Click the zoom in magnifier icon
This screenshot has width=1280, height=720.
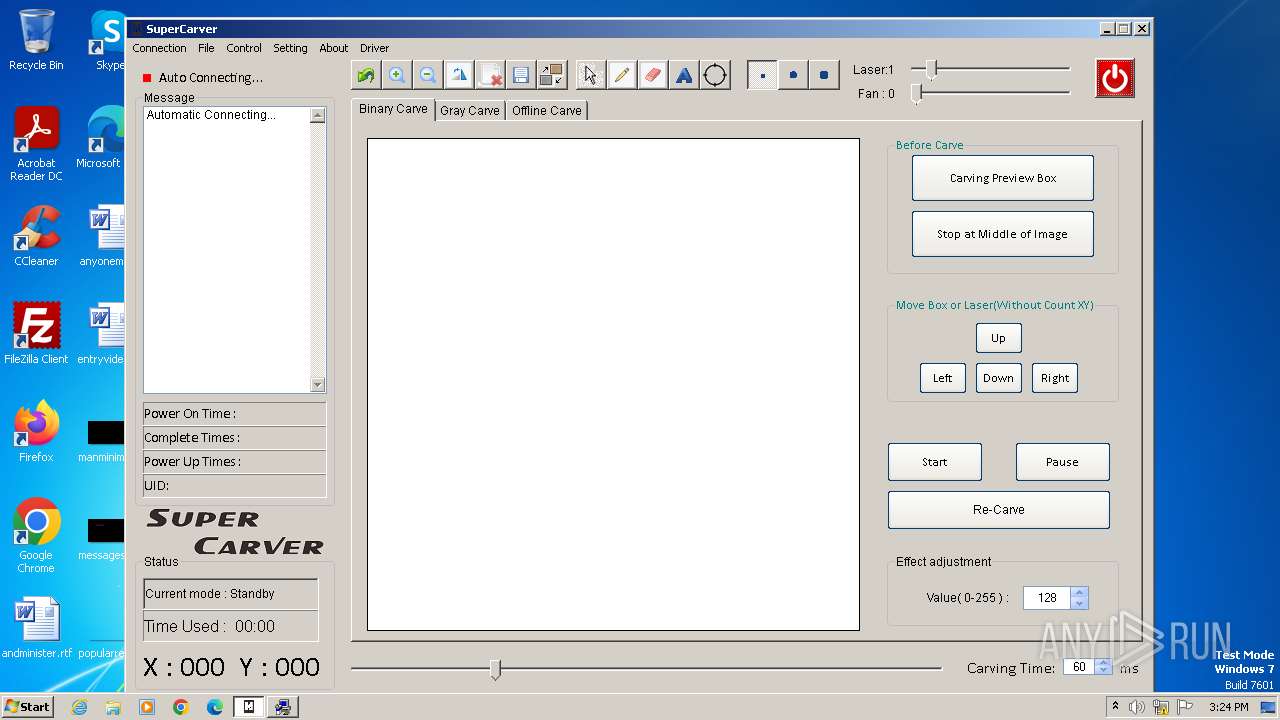pyautogui.click(x=397, y=75)
